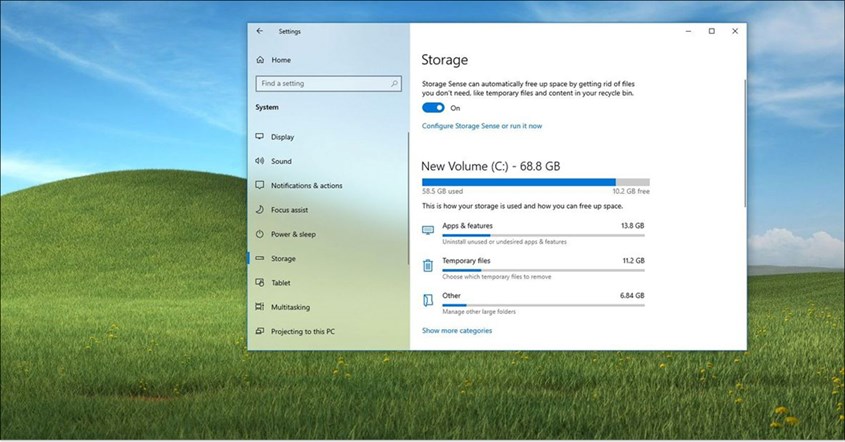Image resolution: width=845 pixels, height=442 pixels.
Task: Minimize the Settings window
Action: (x=688, y=31)
